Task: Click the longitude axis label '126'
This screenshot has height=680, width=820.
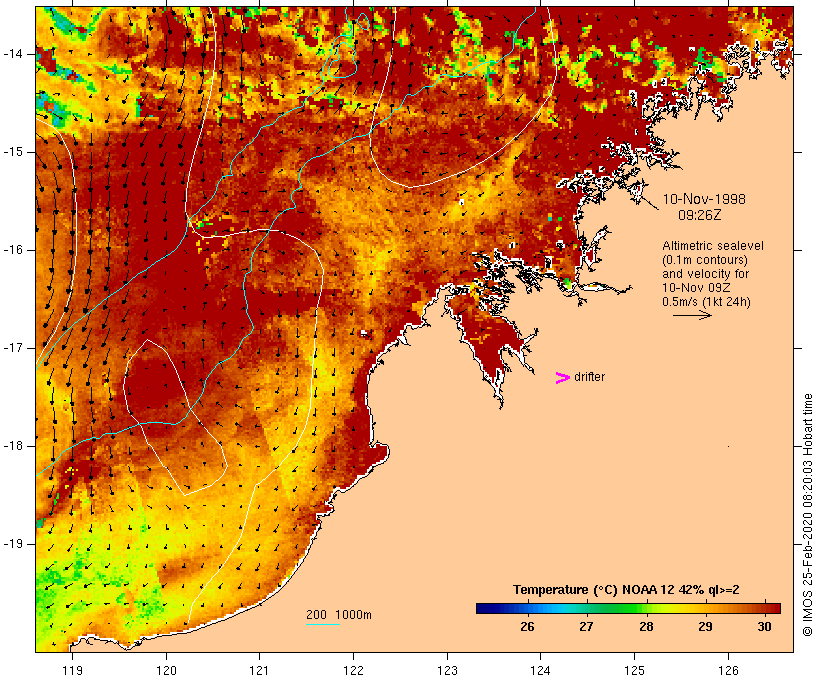Action: pyautogui.click(x=728, y=670)
